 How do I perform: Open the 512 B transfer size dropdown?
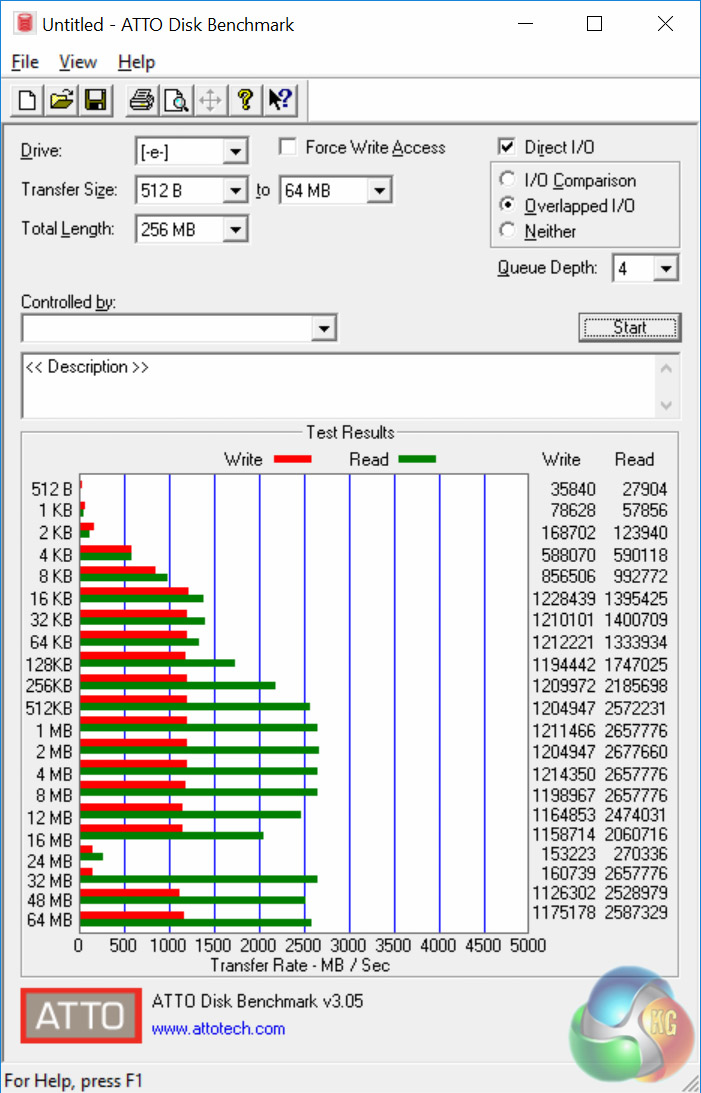(x=236, y=190)
